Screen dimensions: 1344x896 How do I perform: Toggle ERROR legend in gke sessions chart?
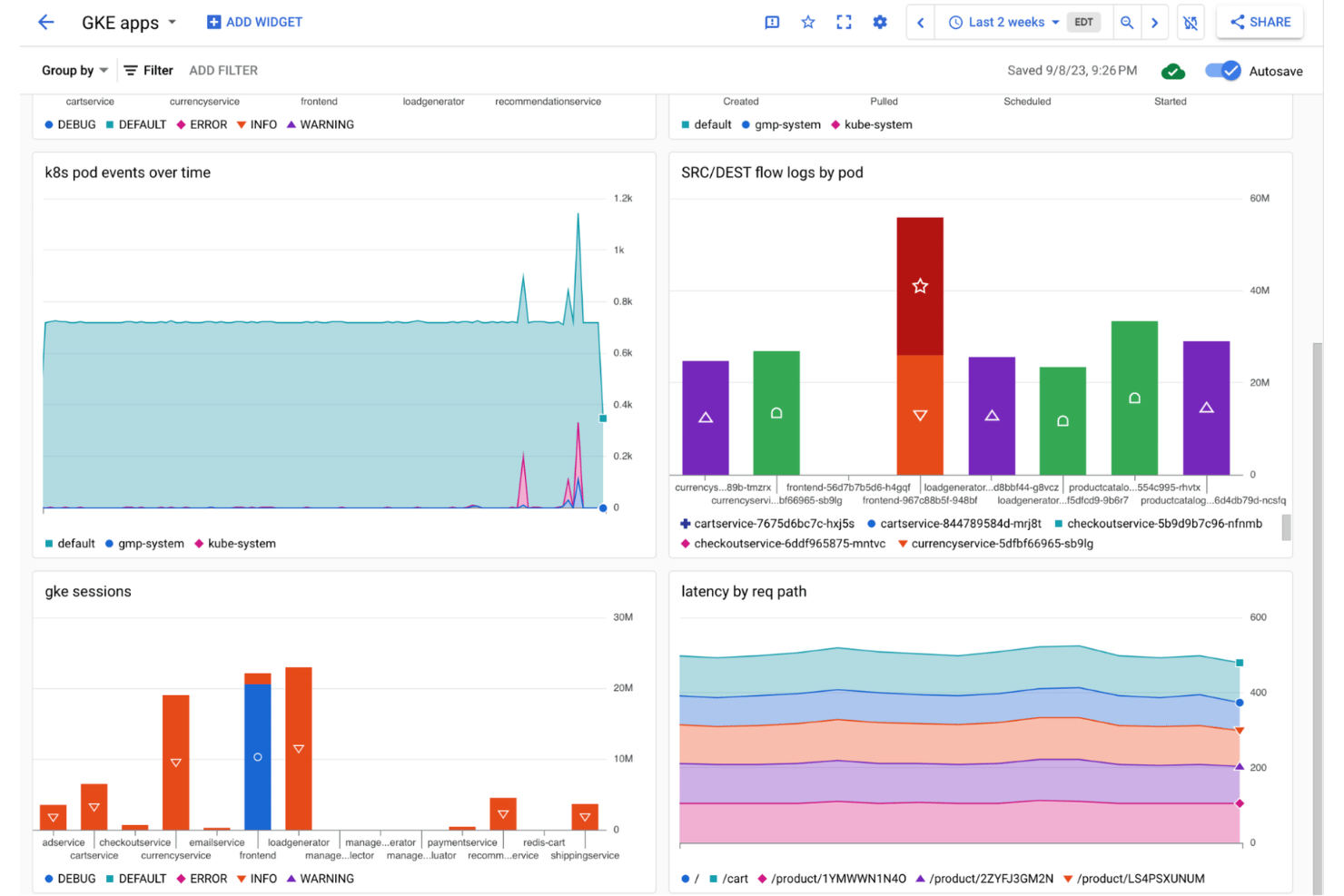coord(202,879)
